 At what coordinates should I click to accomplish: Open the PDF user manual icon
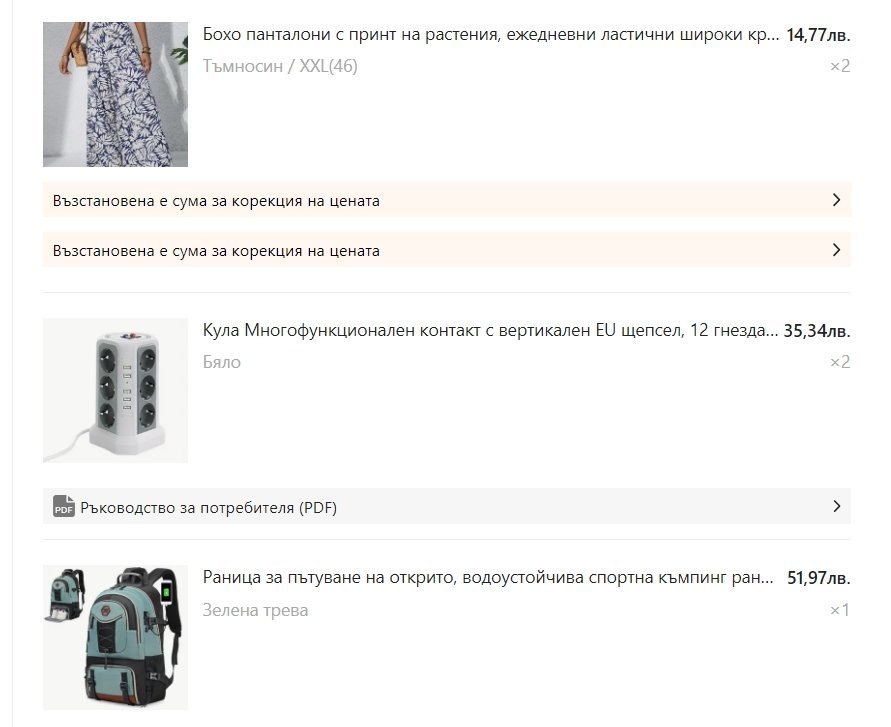tap(64, 506)
